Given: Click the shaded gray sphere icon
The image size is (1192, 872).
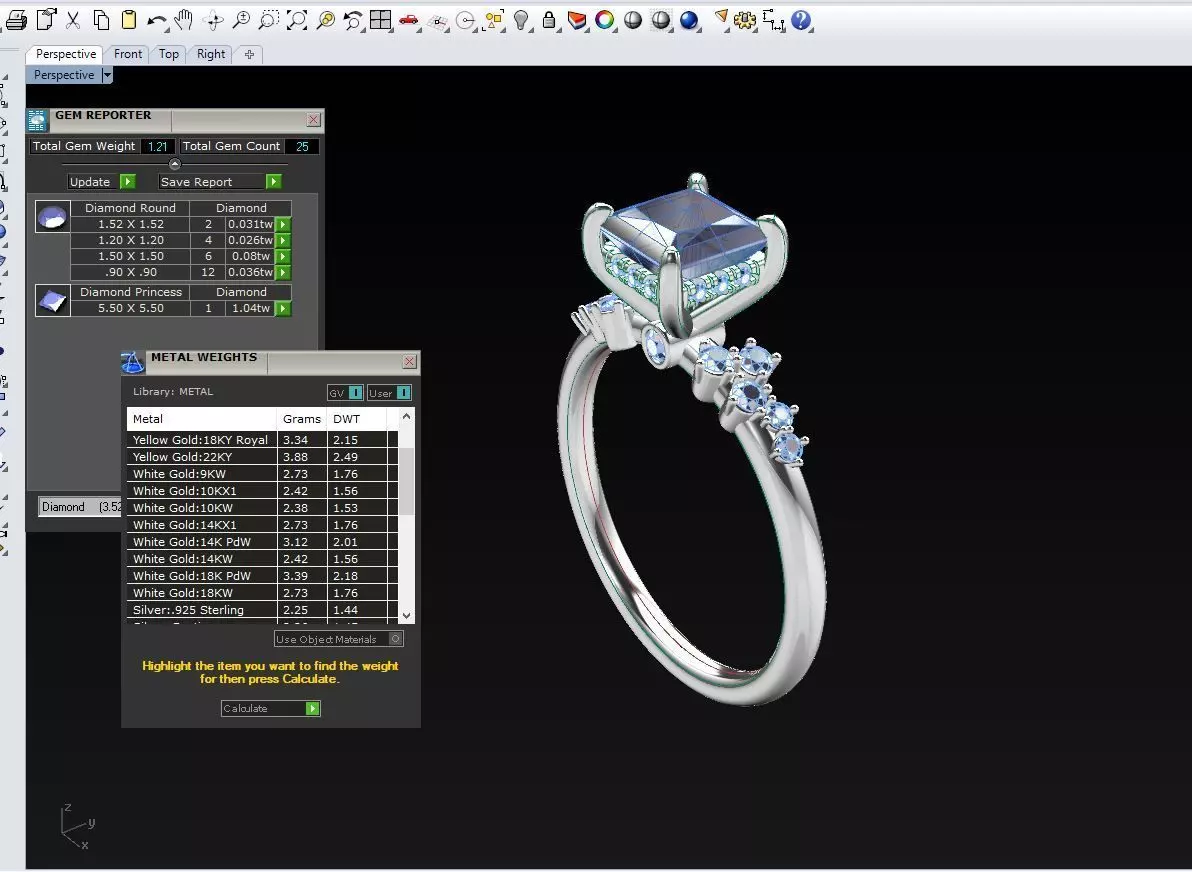Looking at the screenshot, I should click(632, 20).
